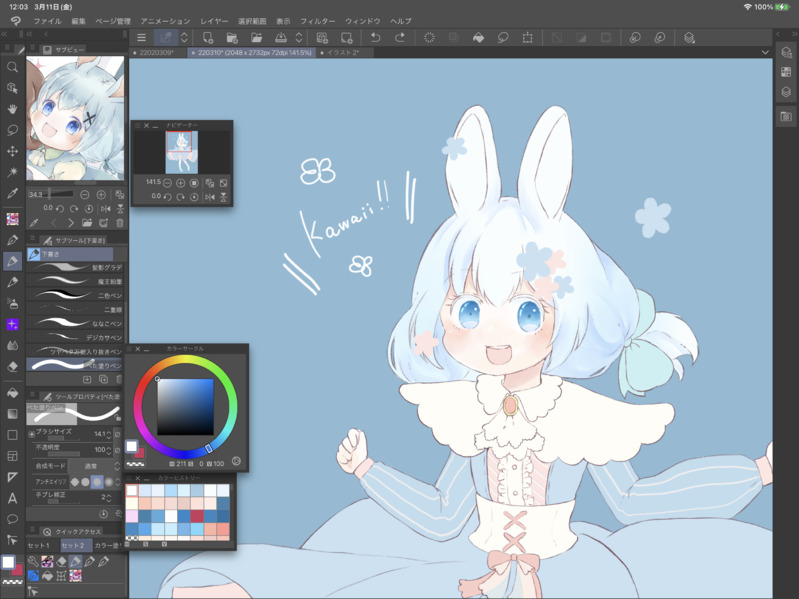Select the Blend tool
Viewport: 799px width, 599px height.
click(12, 345)
